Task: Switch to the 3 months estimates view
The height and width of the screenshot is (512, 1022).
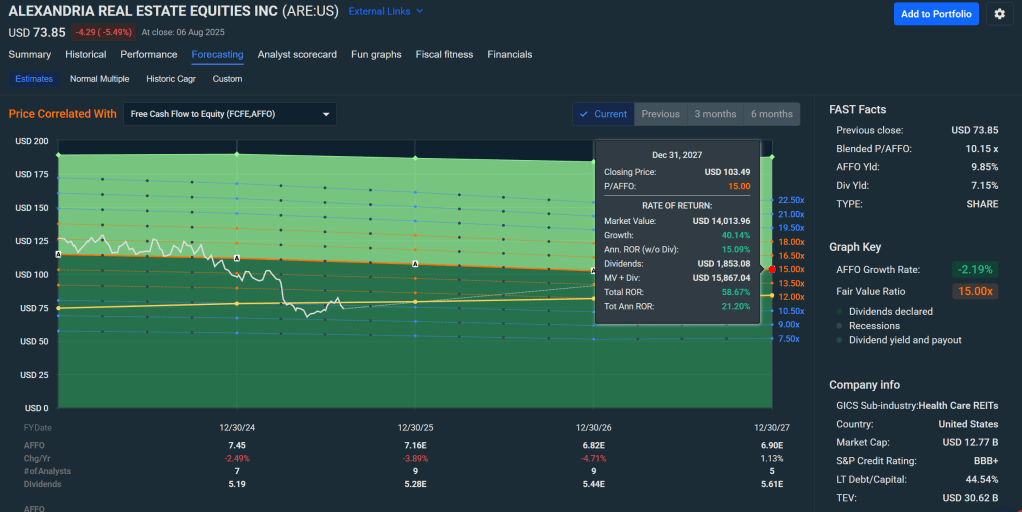Action: (x=715, y=114)
